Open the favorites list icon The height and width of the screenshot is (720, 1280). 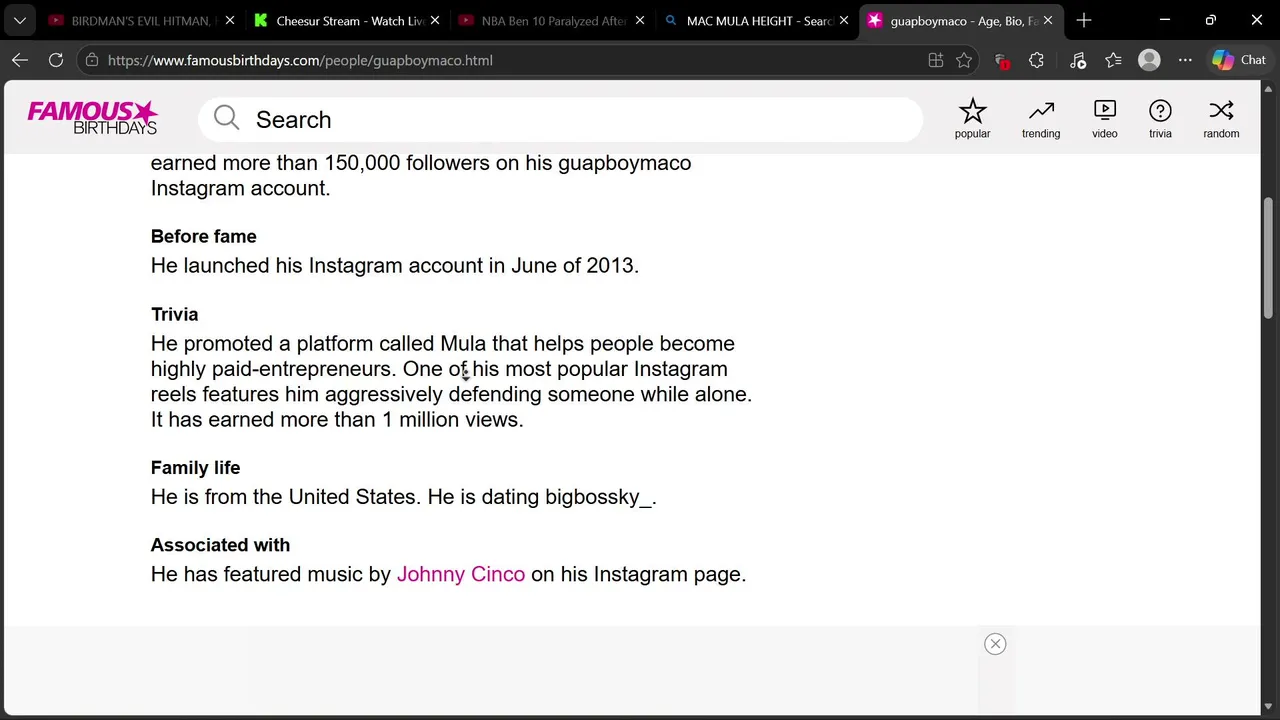point(1113,60)
